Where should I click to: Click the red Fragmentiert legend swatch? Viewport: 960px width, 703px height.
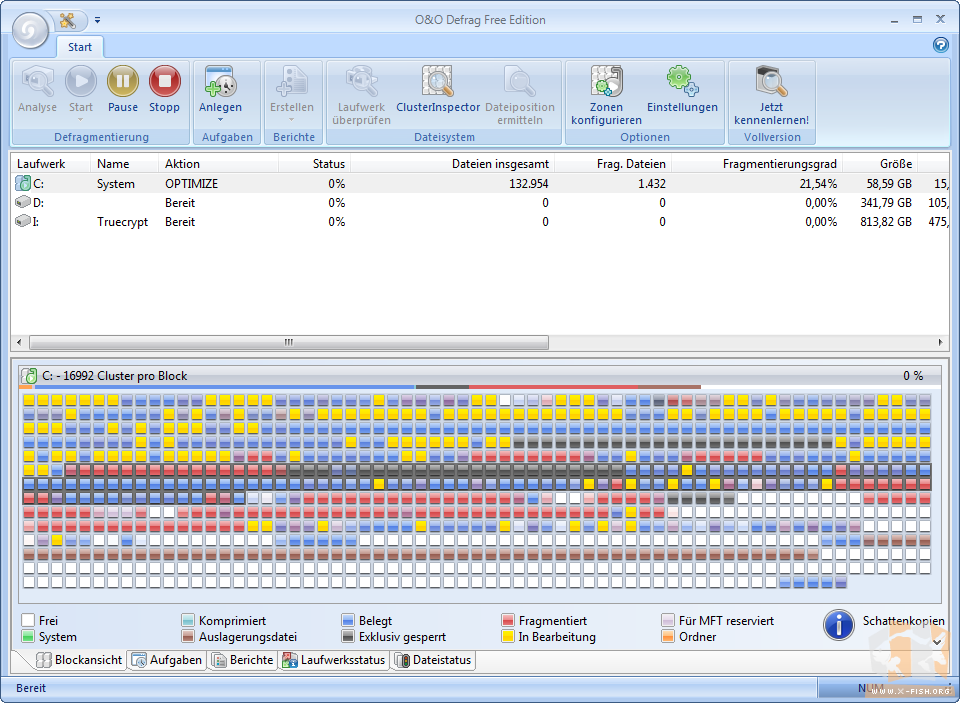[x=508, y=620]
